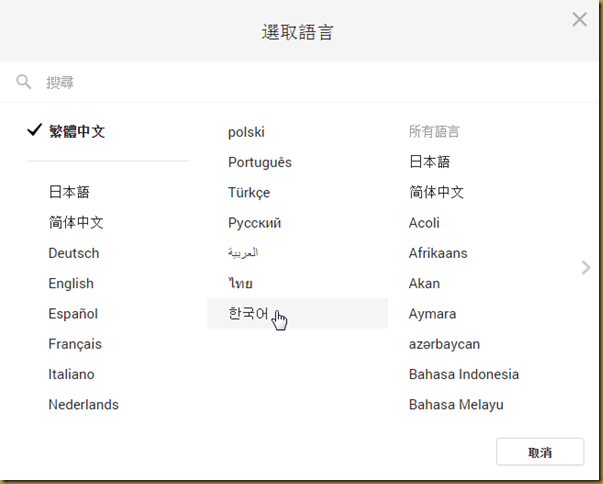Select the checked 繁體中文 language
The height and width of the screenshot is (484, 603).
77,131
